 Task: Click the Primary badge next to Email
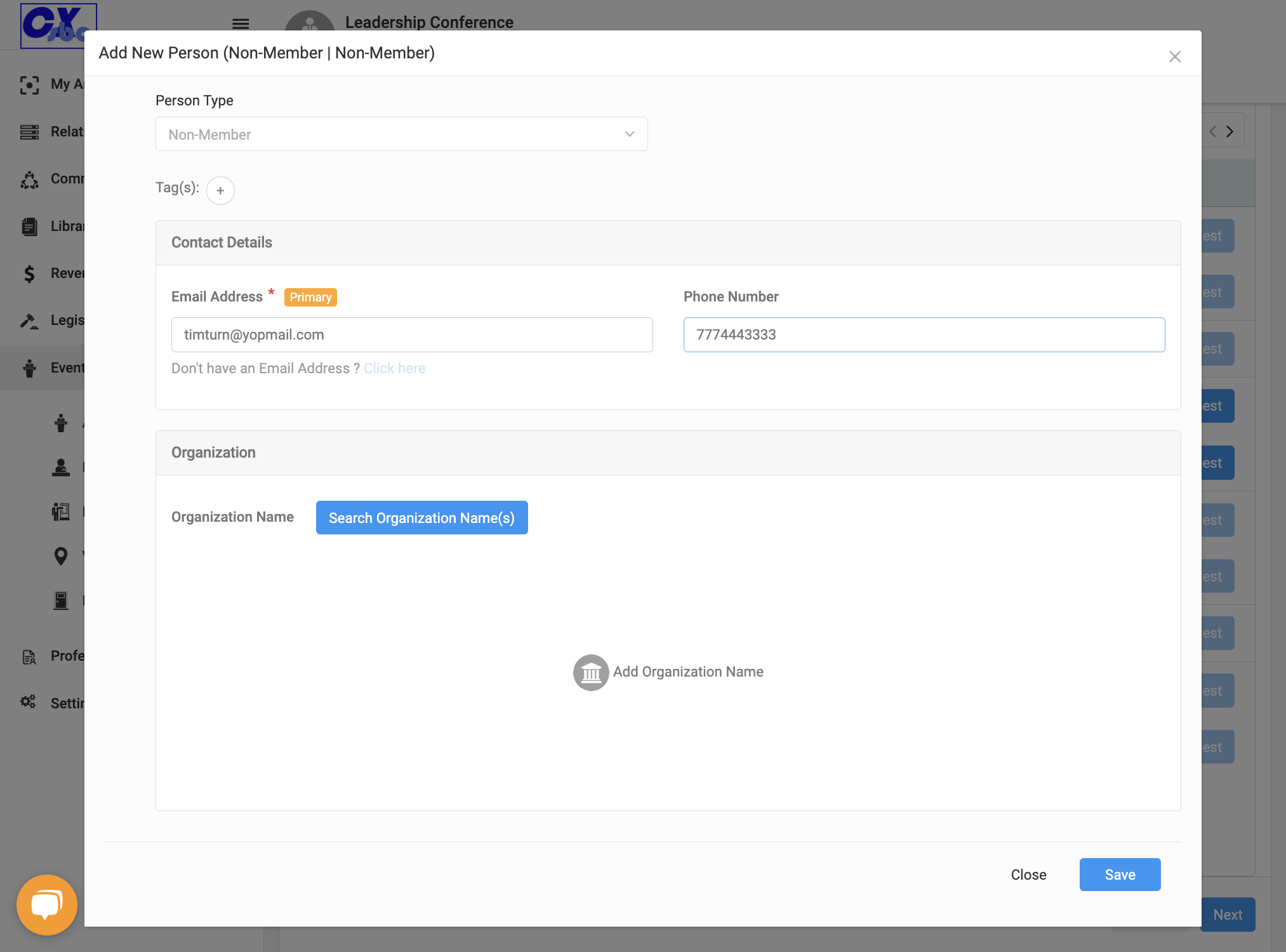[x=310, y=297]
